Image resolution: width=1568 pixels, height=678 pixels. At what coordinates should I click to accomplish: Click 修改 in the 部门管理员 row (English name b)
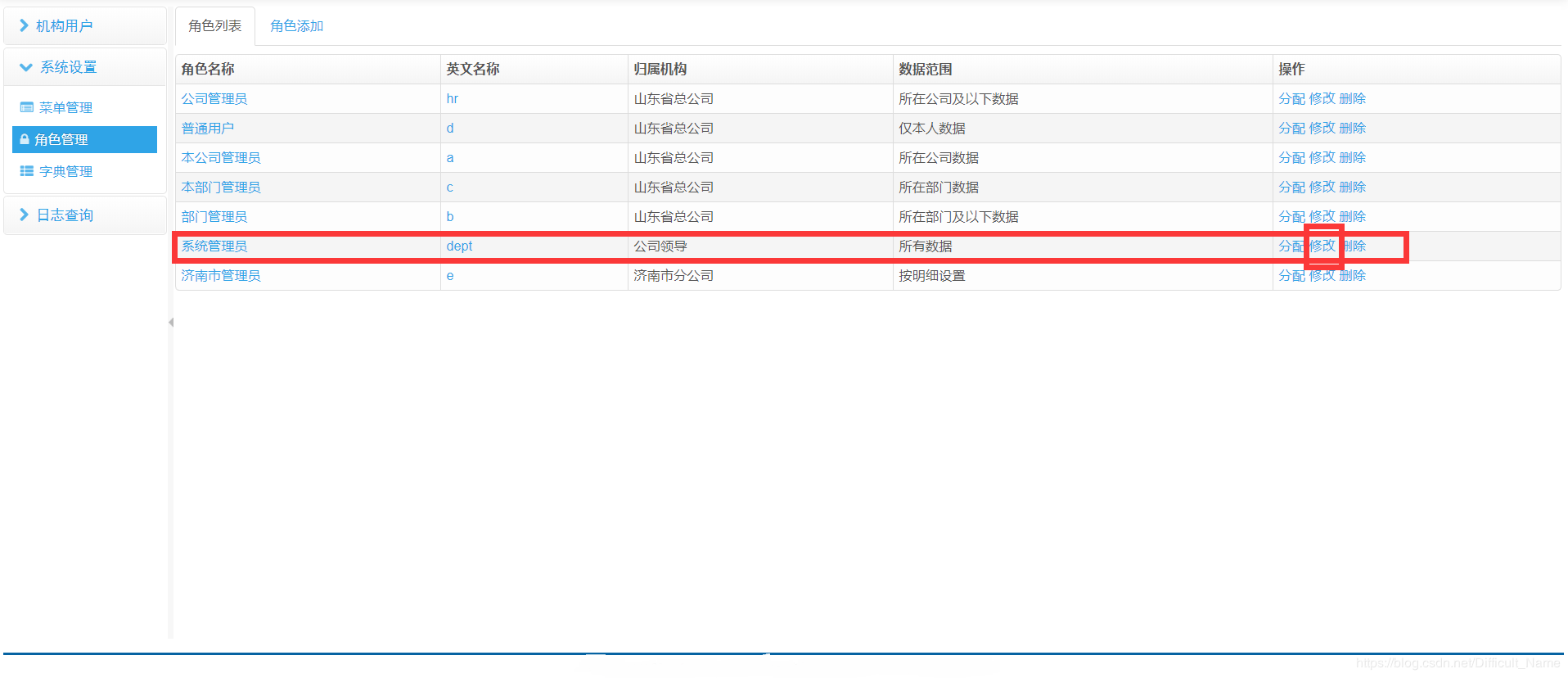point(1322,216)
